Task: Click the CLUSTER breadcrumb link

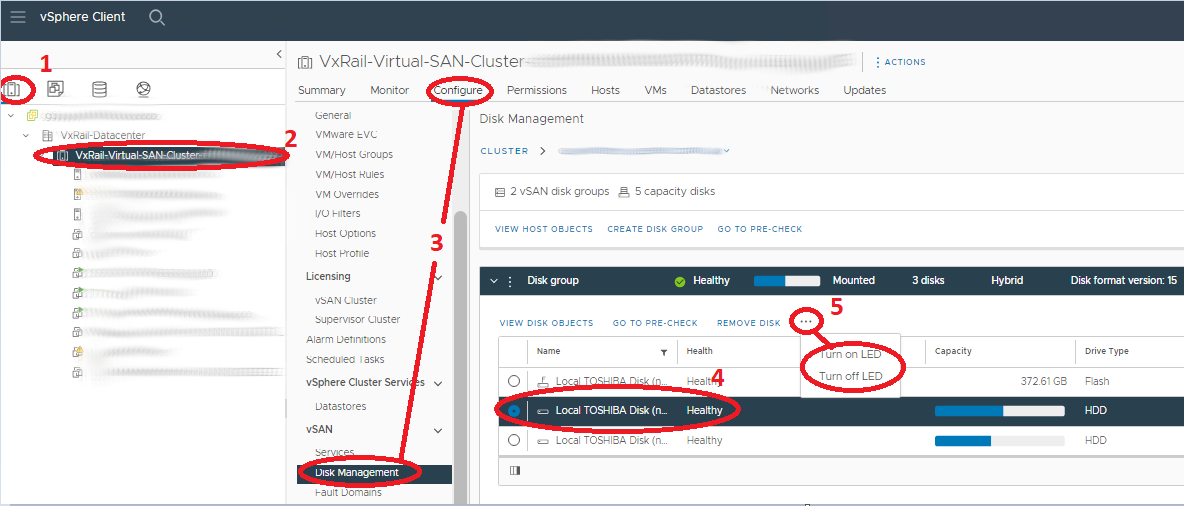Action: 504,151
